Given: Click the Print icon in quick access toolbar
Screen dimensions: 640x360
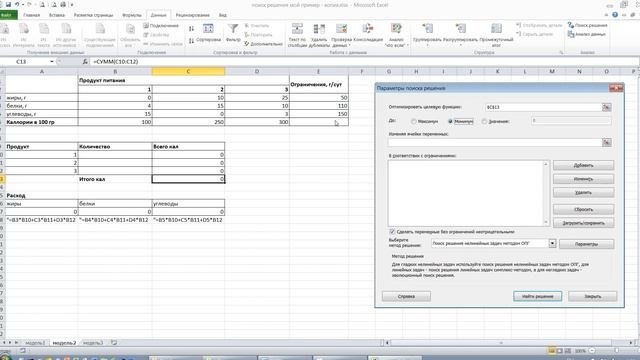Looking at the screenshot, I should (x=63, y=4).
